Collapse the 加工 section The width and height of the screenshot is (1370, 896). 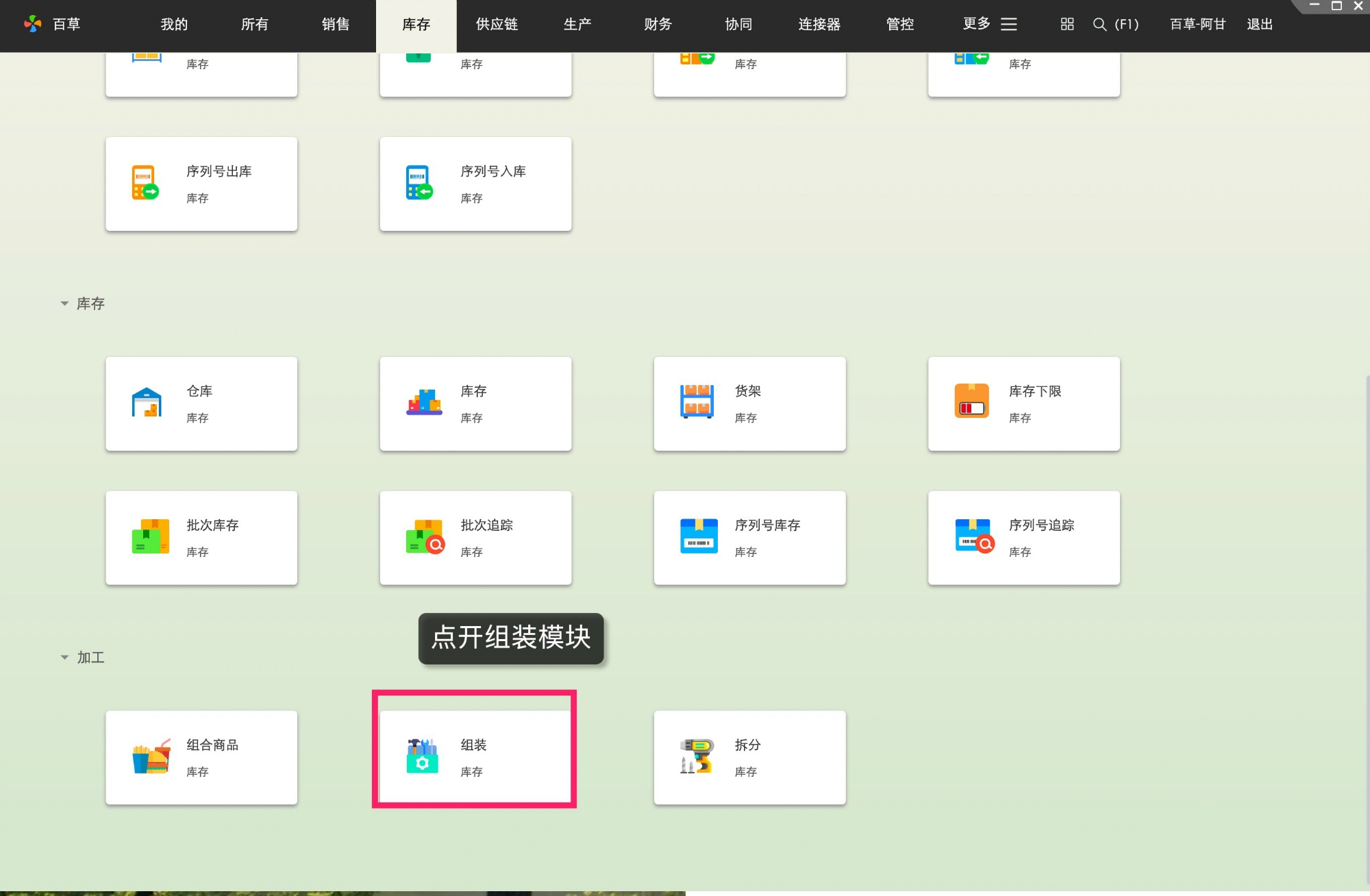coord(64,658)
